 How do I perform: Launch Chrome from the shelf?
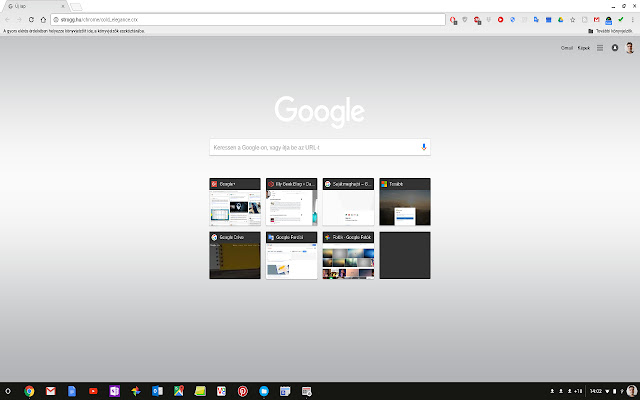pos(29,391)
